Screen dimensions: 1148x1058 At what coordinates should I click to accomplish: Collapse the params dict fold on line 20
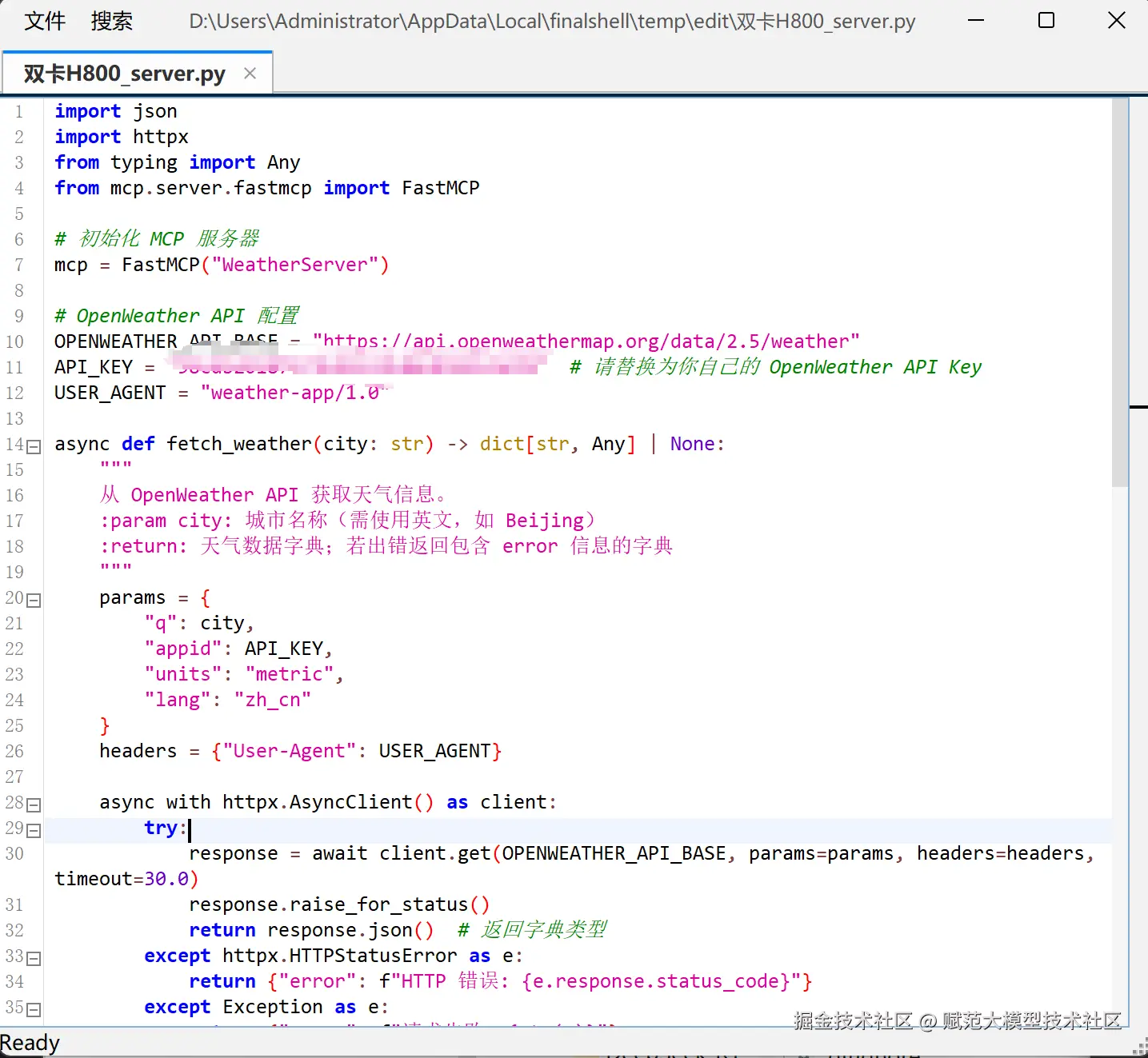pyautogui.click(x=34, y=601)
